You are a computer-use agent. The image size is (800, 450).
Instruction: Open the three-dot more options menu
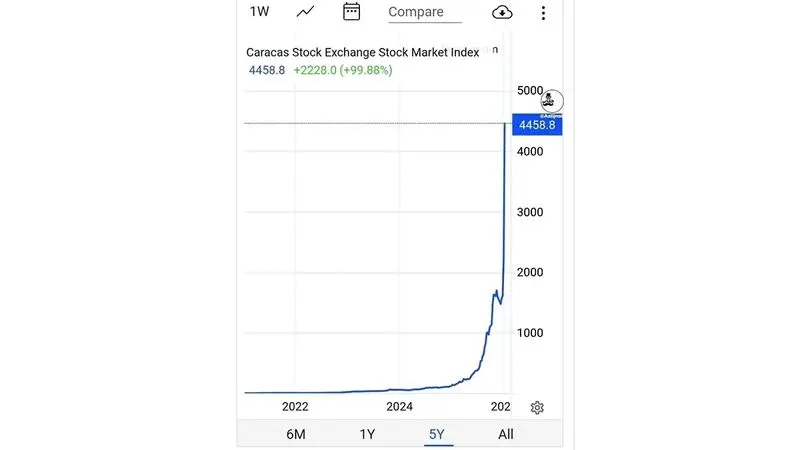[543, 12]
